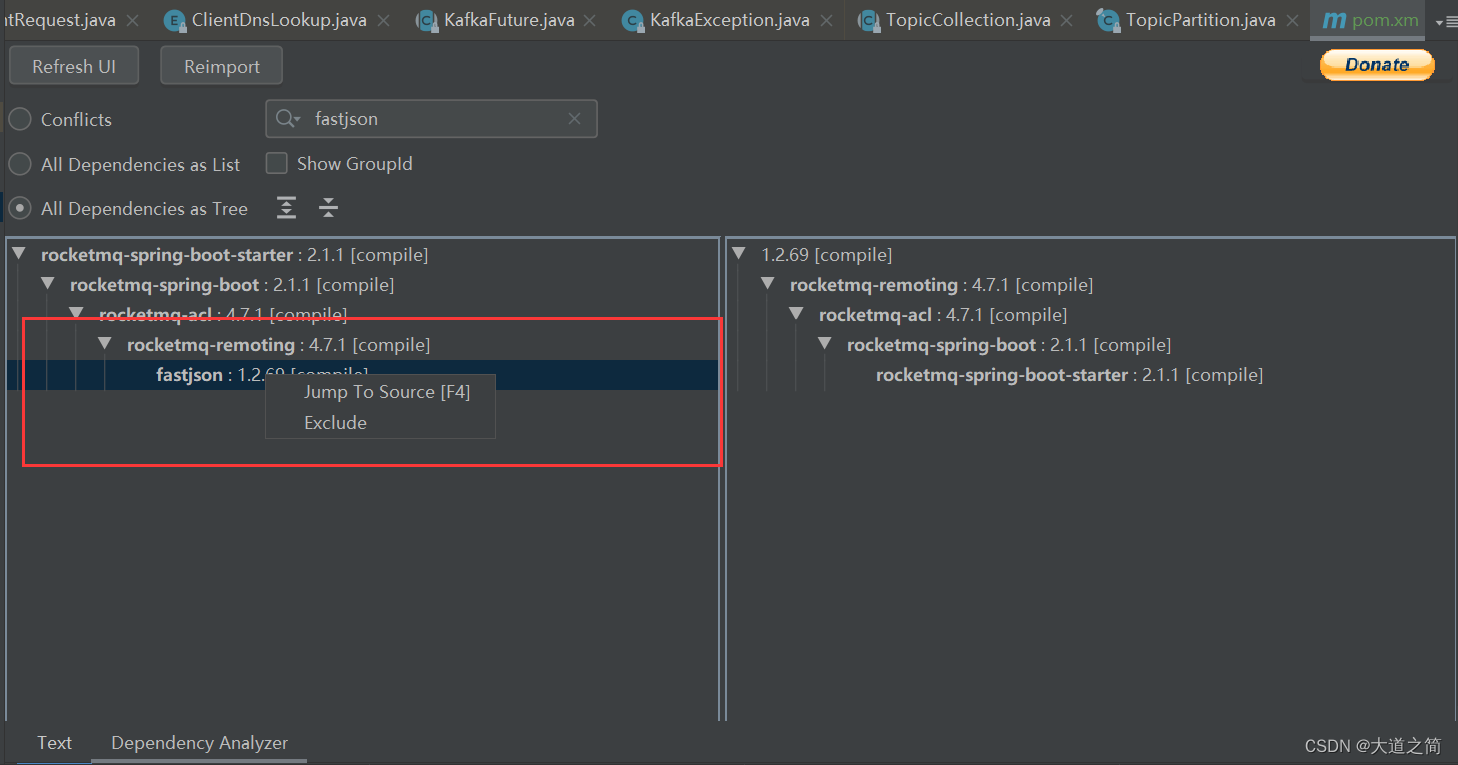The height and width of the screenshot is (765, 1458).
Task: Enable the Show GroupId checkbox
Action: [x=277, y=163]
